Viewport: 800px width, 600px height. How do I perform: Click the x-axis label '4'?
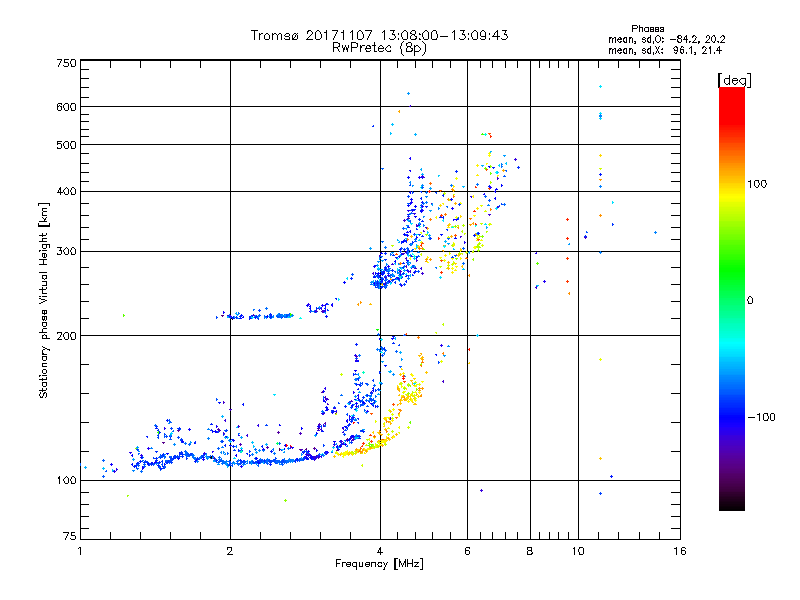(x=380, y=551)
